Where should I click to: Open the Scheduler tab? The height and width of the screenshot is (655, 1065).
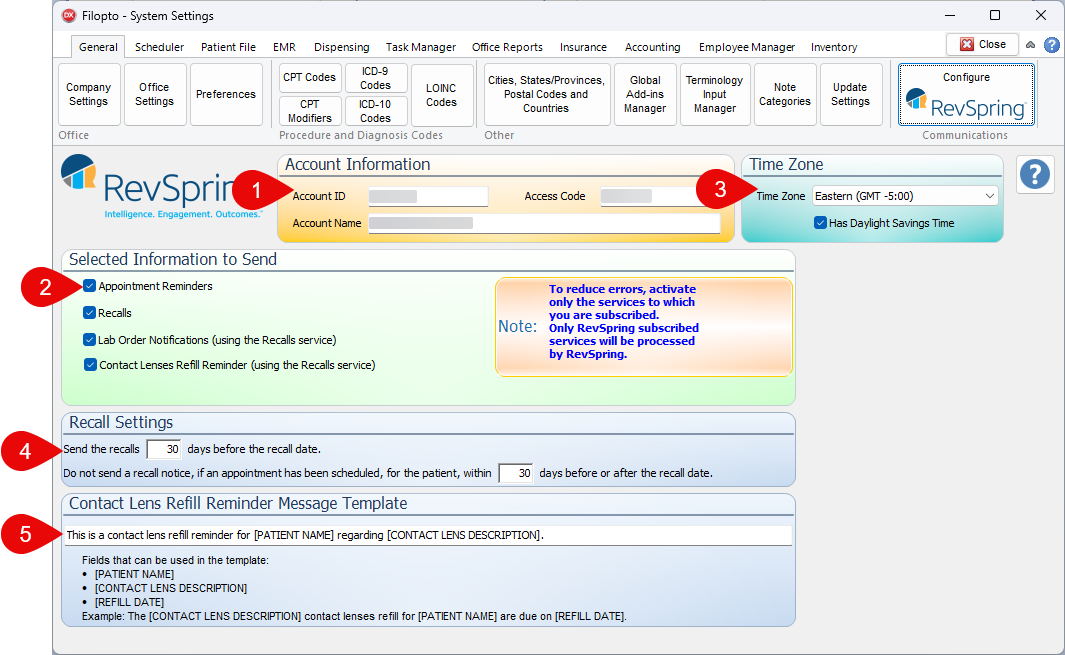(x=159, y=47)
